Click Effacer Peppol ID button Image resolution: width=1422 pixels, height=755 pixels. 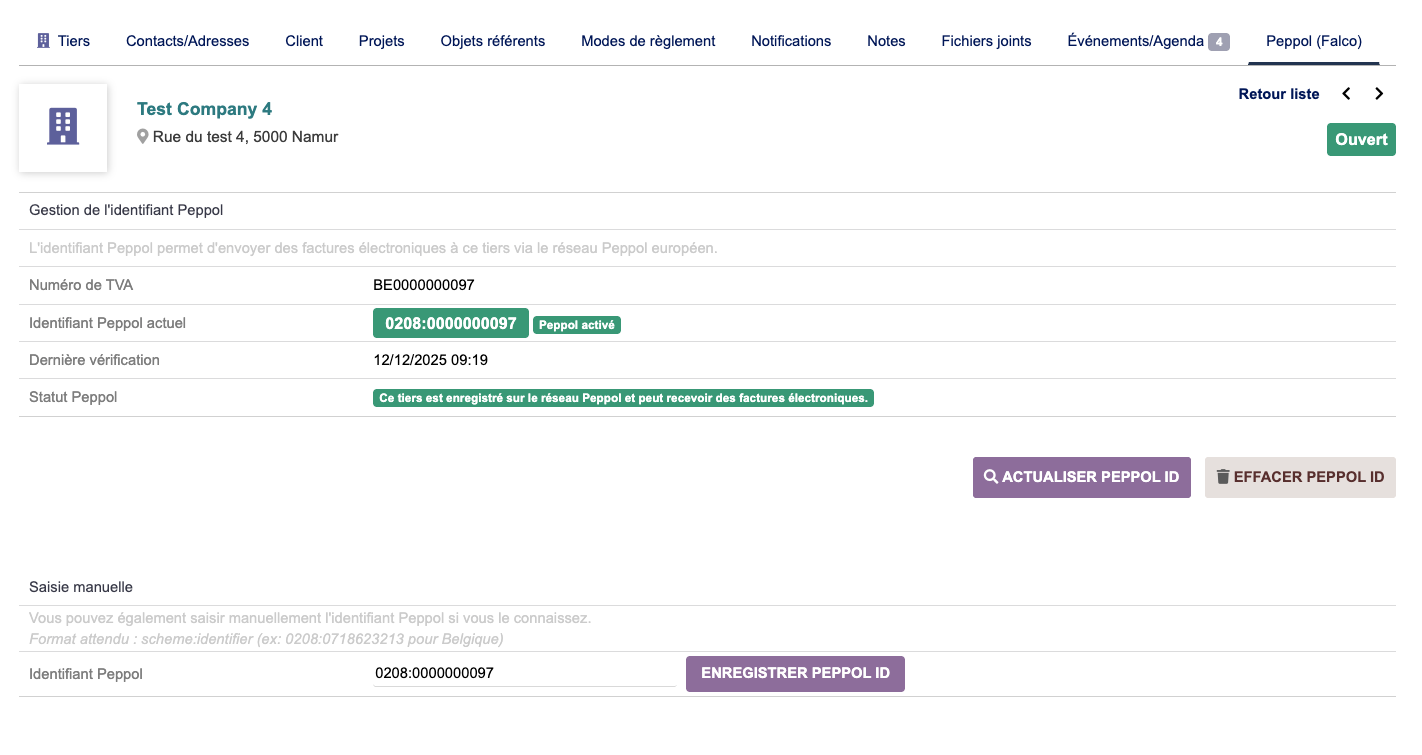tap(1299, 477)
